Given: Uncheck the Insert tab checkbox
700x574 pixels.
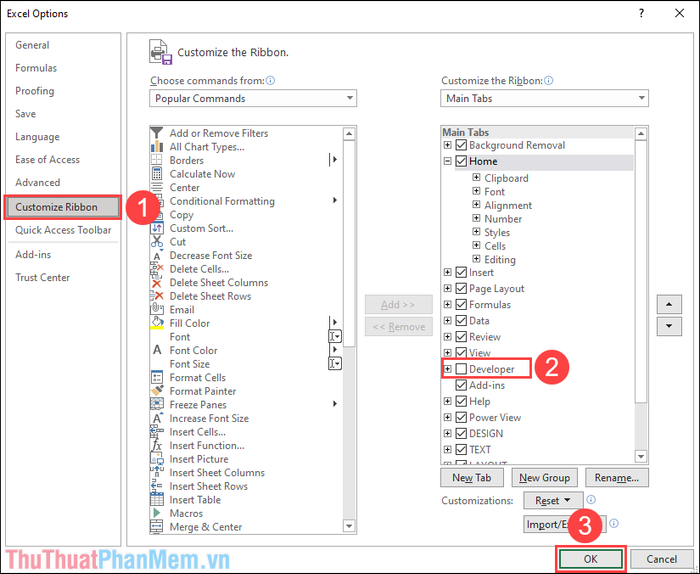Looking at the screenshot, I should [x=462, y=272].
